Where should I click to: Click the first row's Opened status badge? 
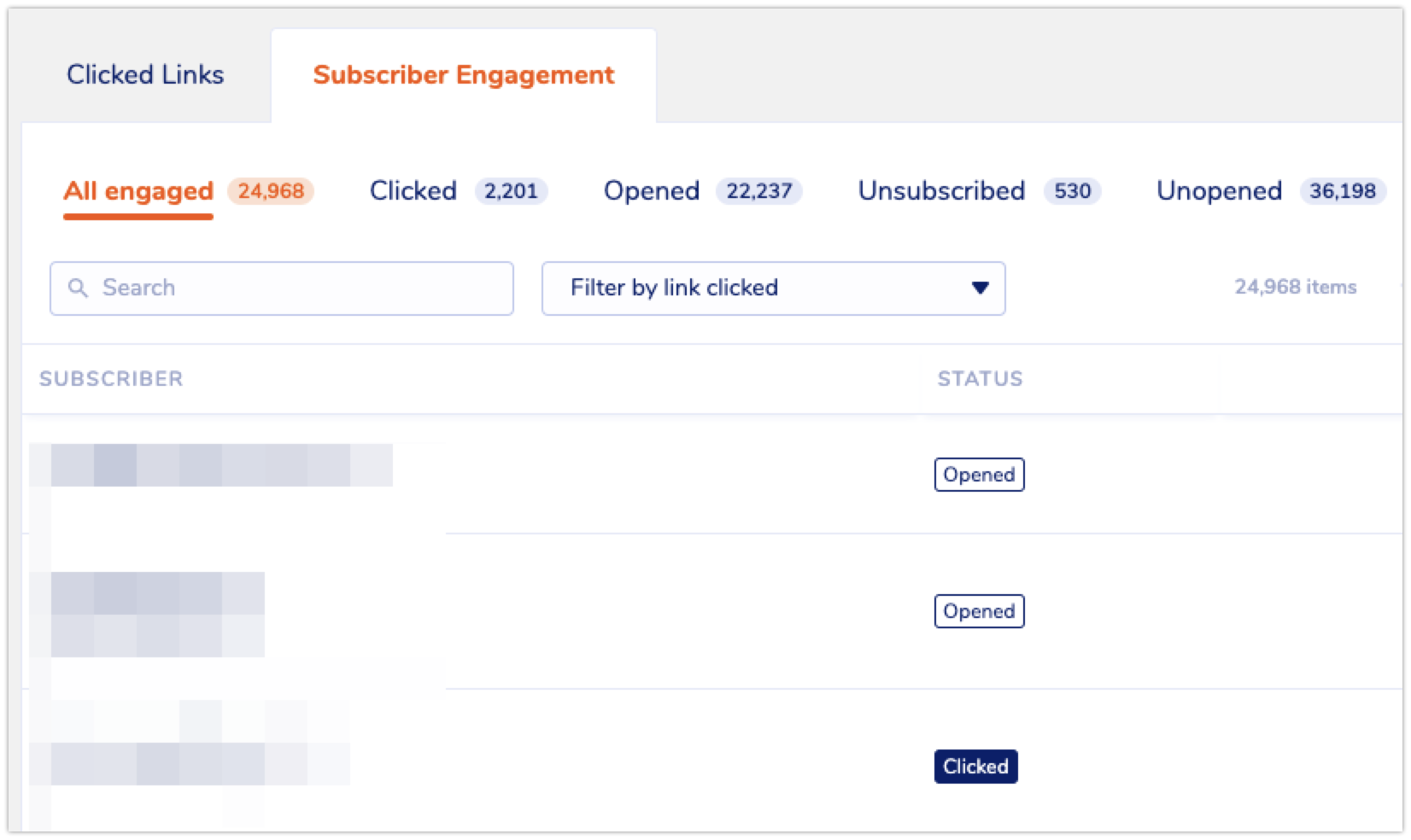(979, 475)
